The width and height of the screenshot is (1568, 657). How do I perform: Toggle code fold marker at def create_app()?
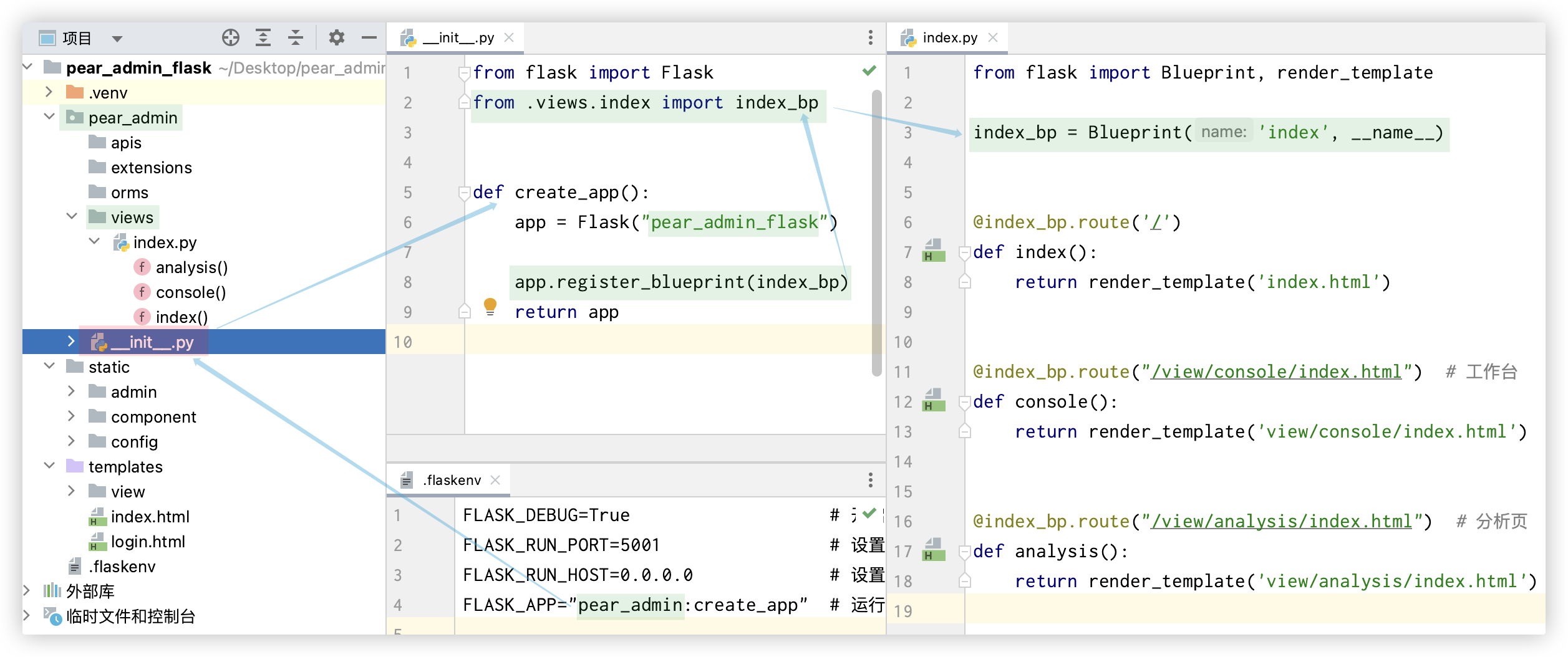(464, 193)
